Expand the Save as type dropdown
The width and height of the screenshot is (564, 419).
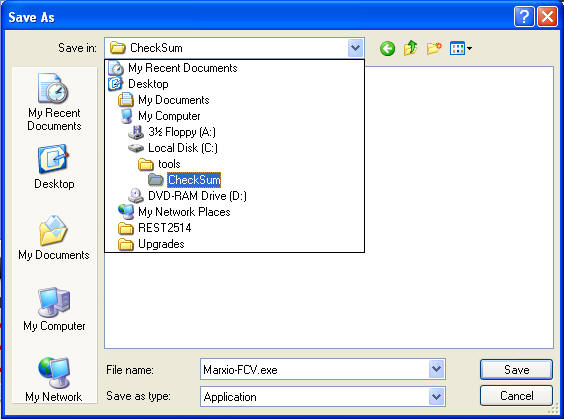[x=436, y=397]
